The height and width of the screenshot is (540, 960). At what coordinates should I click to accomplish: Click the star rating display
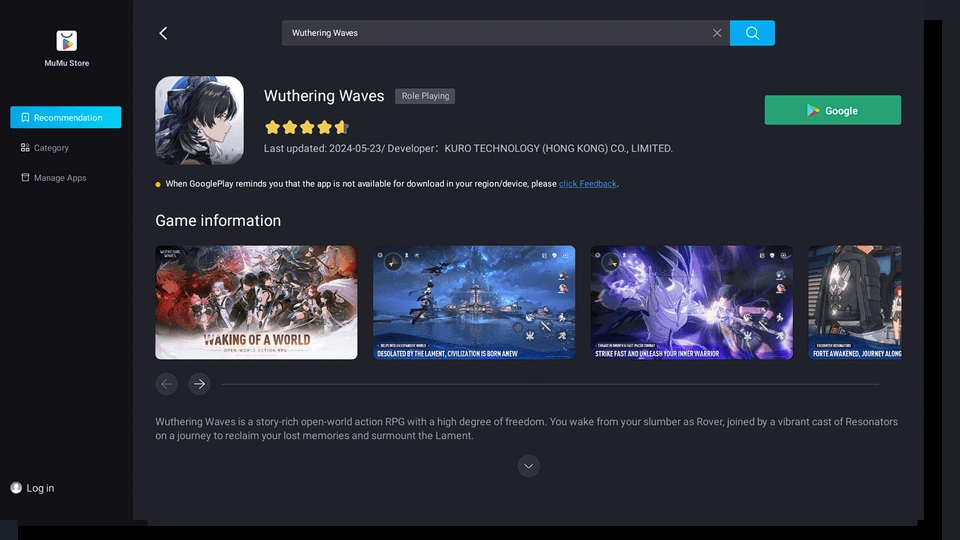pos(305,127)
